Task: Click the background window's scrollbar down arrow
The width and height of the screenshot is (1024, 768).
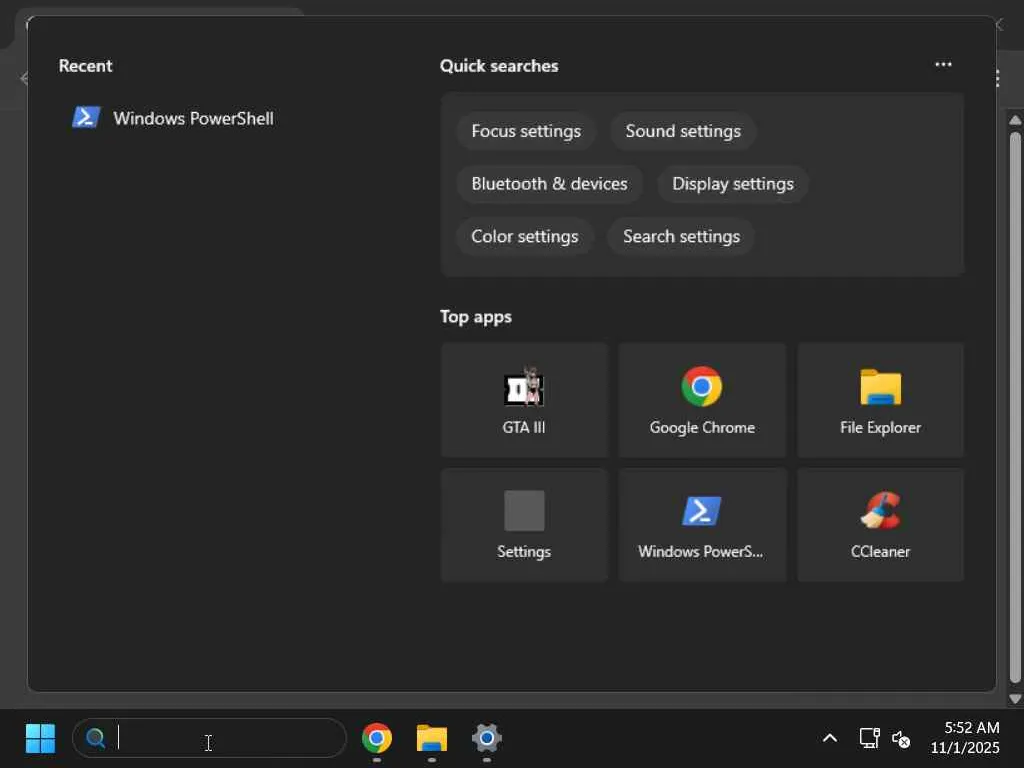Action: click(1015, 698)
